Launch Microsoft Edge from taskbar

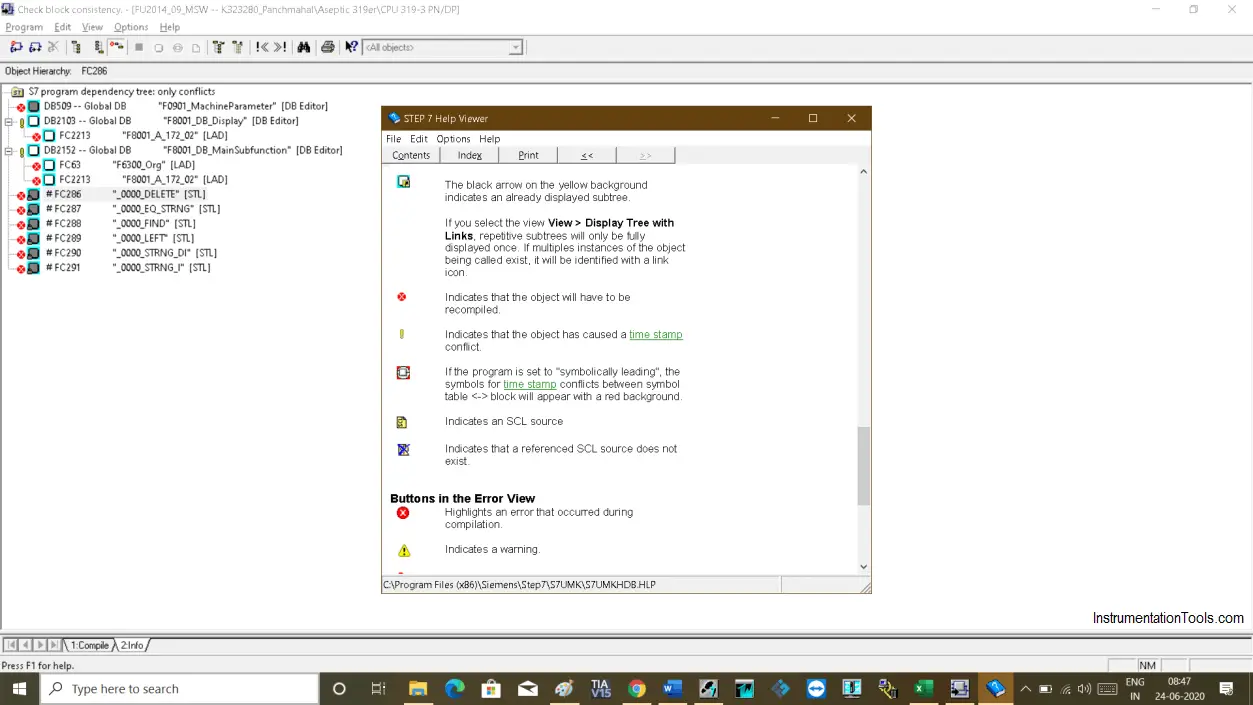pyautogui.click(x=455, y=688)
